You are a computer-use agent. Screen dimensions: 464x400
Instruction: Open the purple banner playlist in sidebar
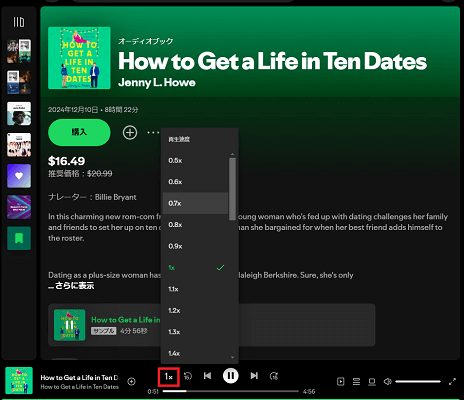(19, 207)
